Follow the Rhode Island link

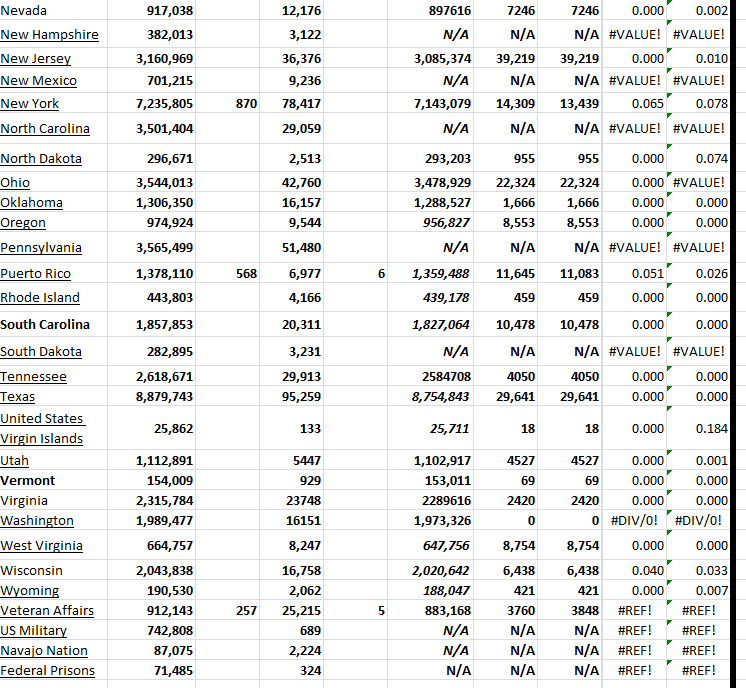pyautogui.click(x=40, y=297)
